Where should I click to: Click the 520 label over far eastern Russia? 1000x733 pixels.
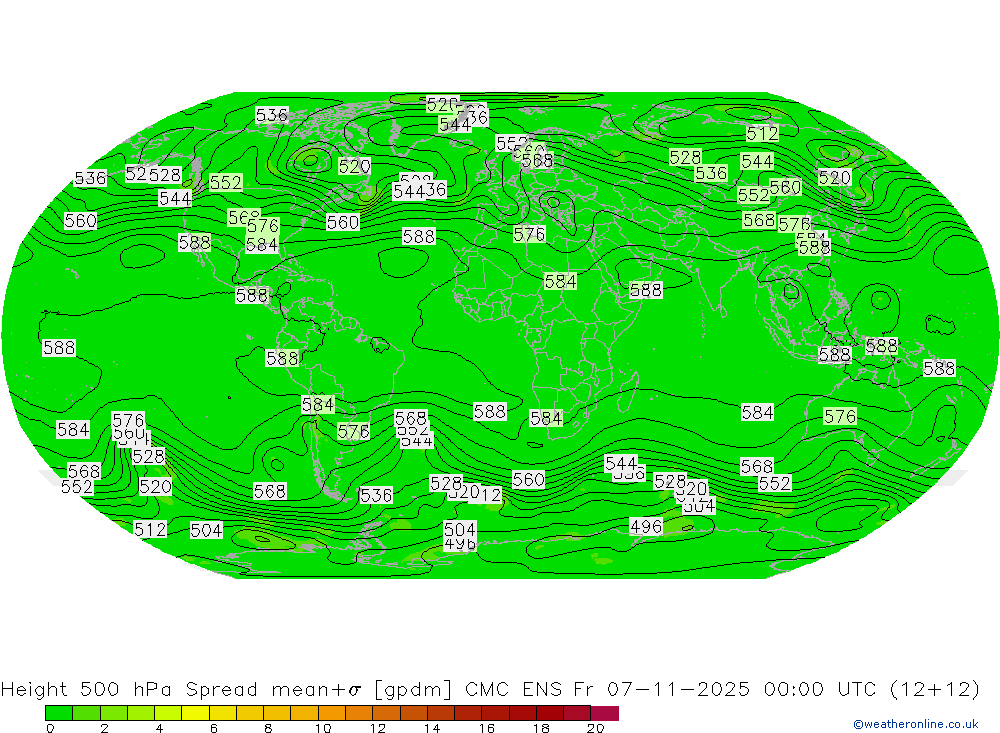pyautogui.click(x=835, y=177)
